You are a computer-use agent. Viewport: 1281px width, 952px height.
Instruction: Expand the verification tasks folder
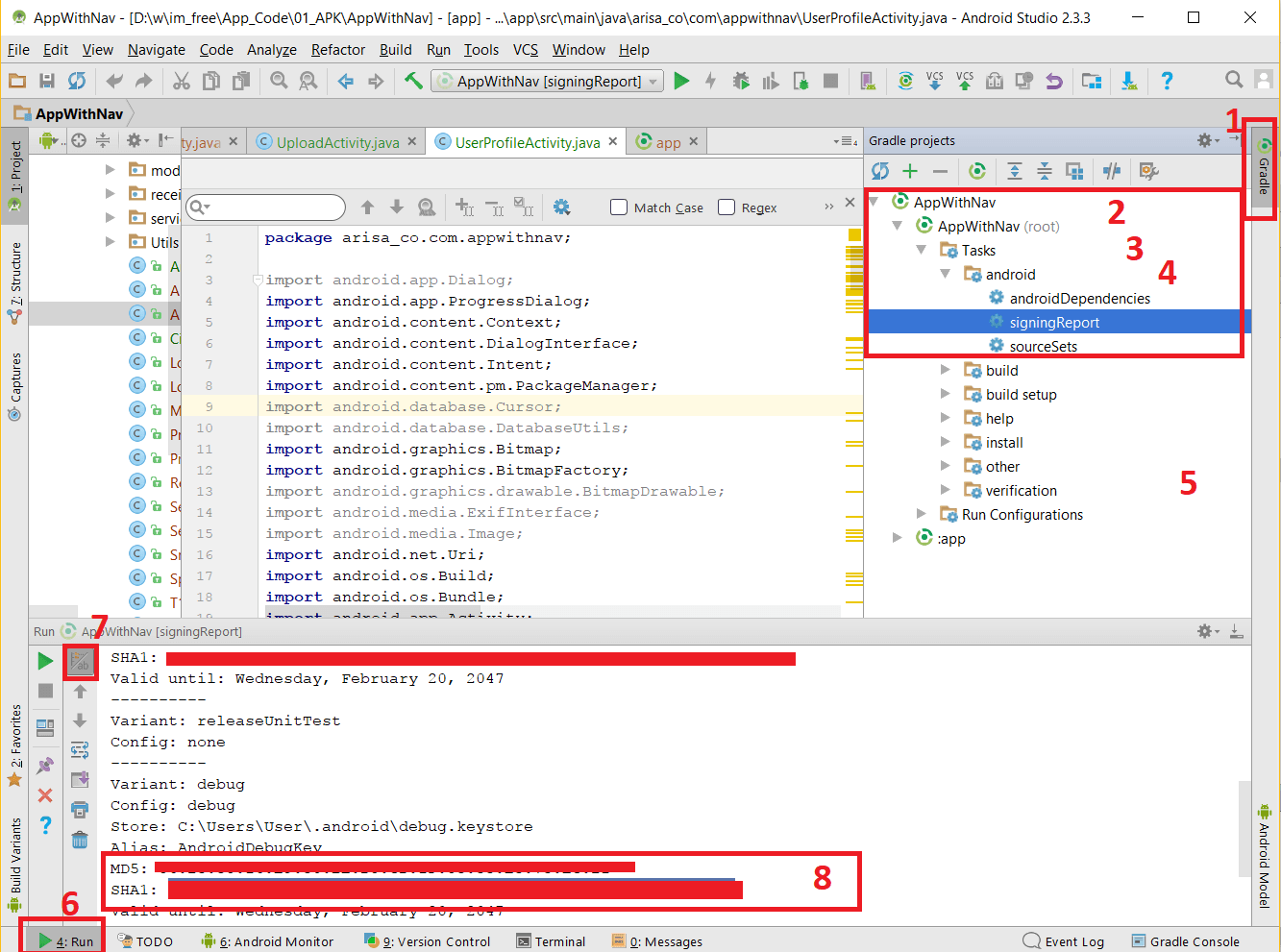[946, 491]
